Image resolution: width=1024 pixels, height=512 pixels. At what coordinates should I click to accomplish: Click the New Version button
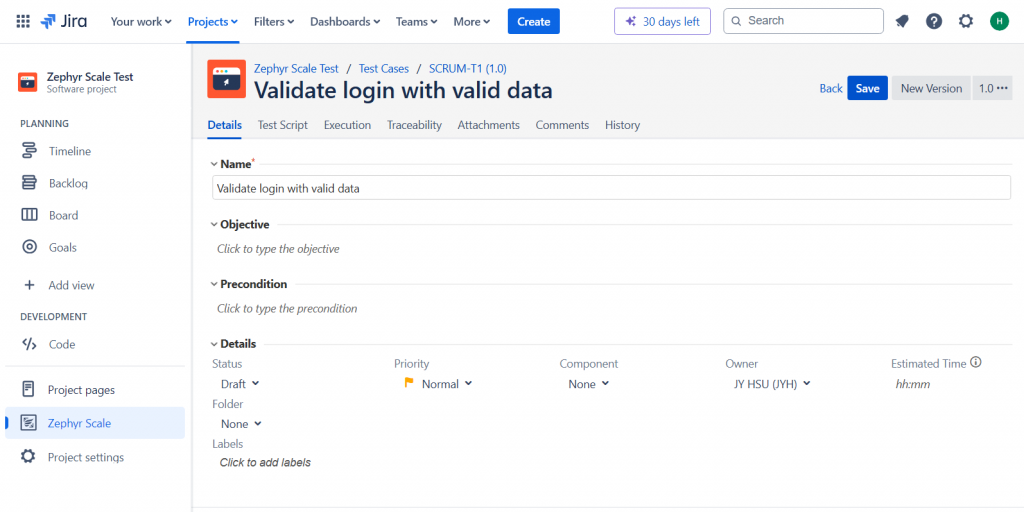point(931,88)
